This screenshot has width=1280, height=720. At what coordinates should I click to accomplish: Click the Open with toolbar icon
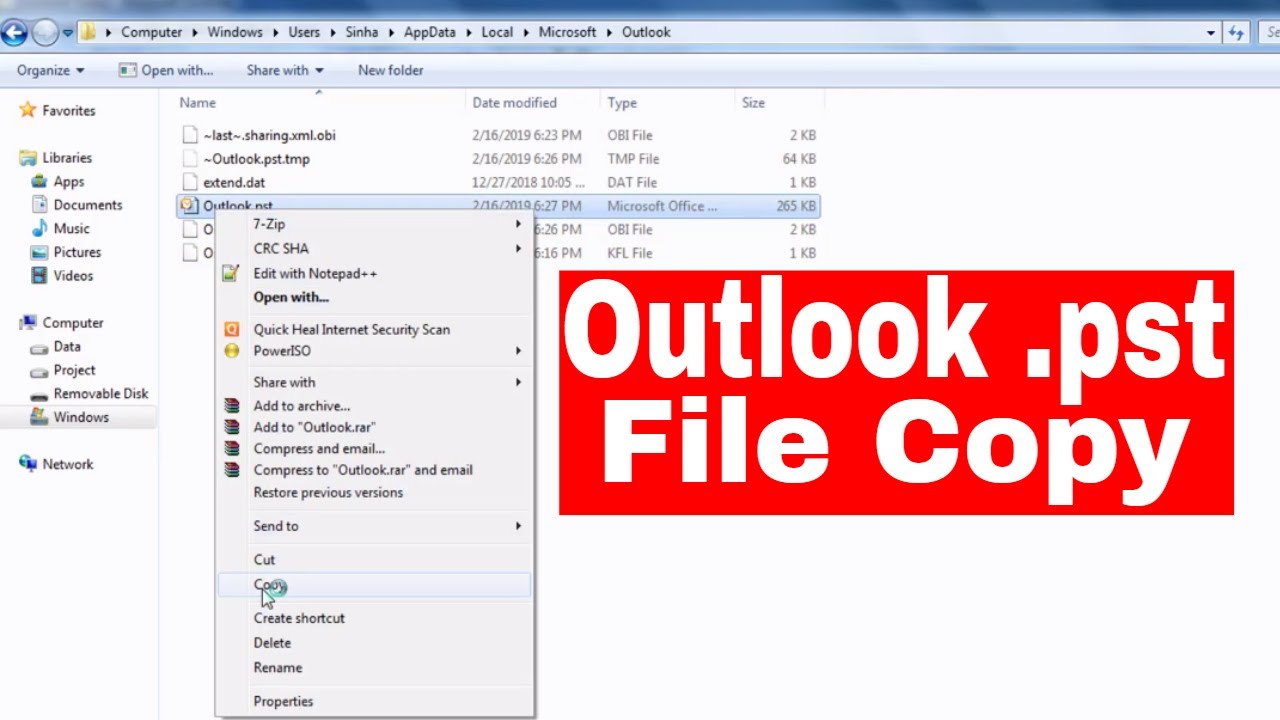click(x=127, y=70)
